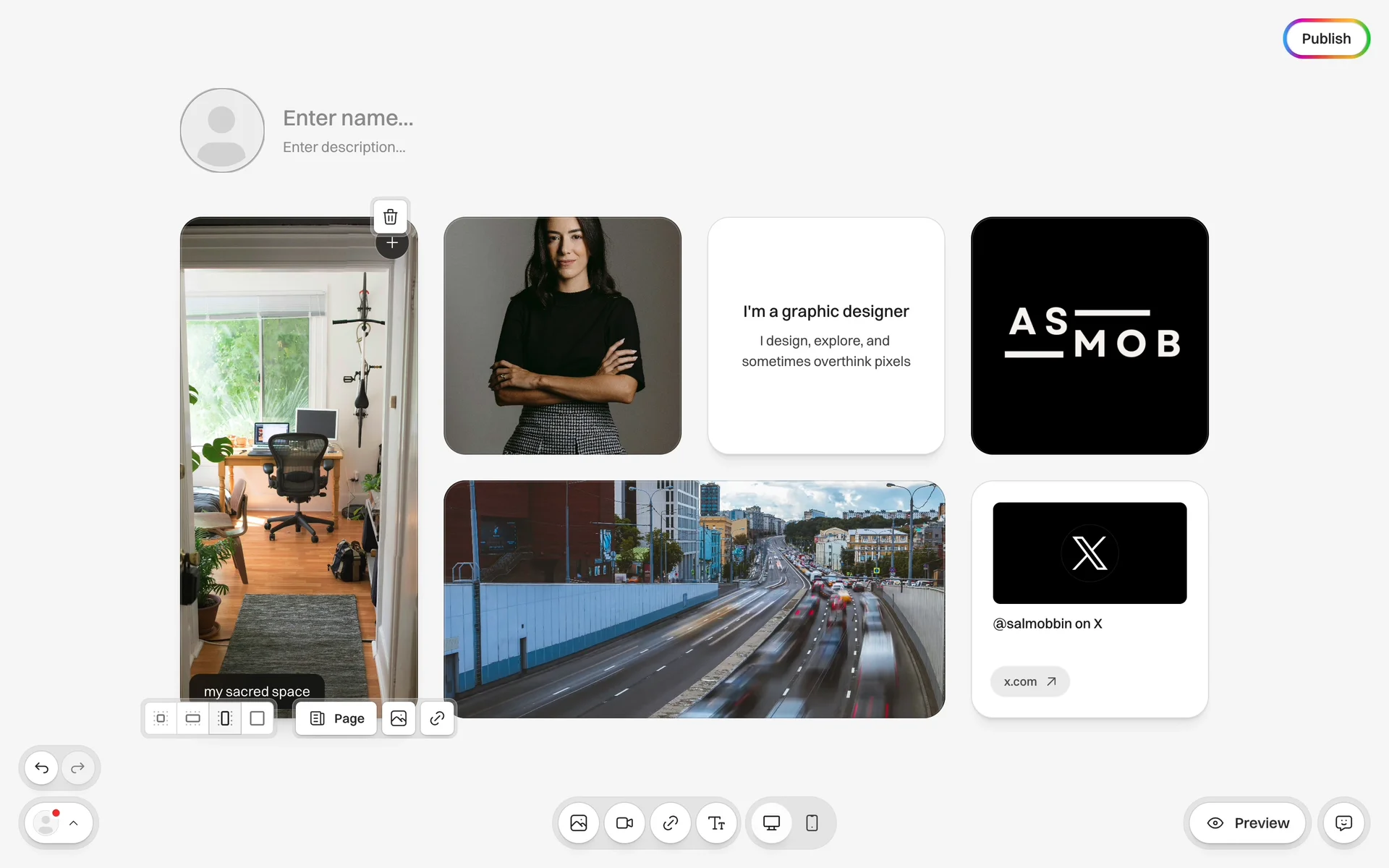Add a video block from bottom toolbar
The height and width of the screenshot is (868, 1389).
tap(624, 823)
